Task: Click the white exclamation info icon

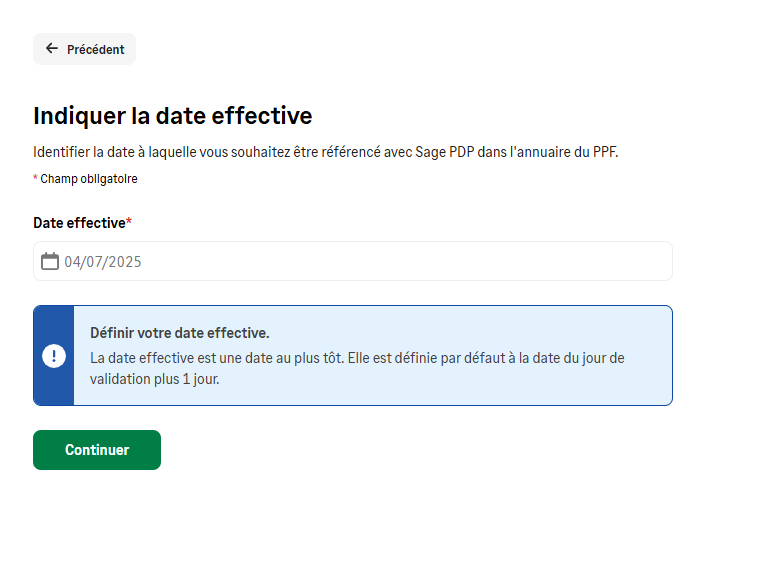Action: 54,356
